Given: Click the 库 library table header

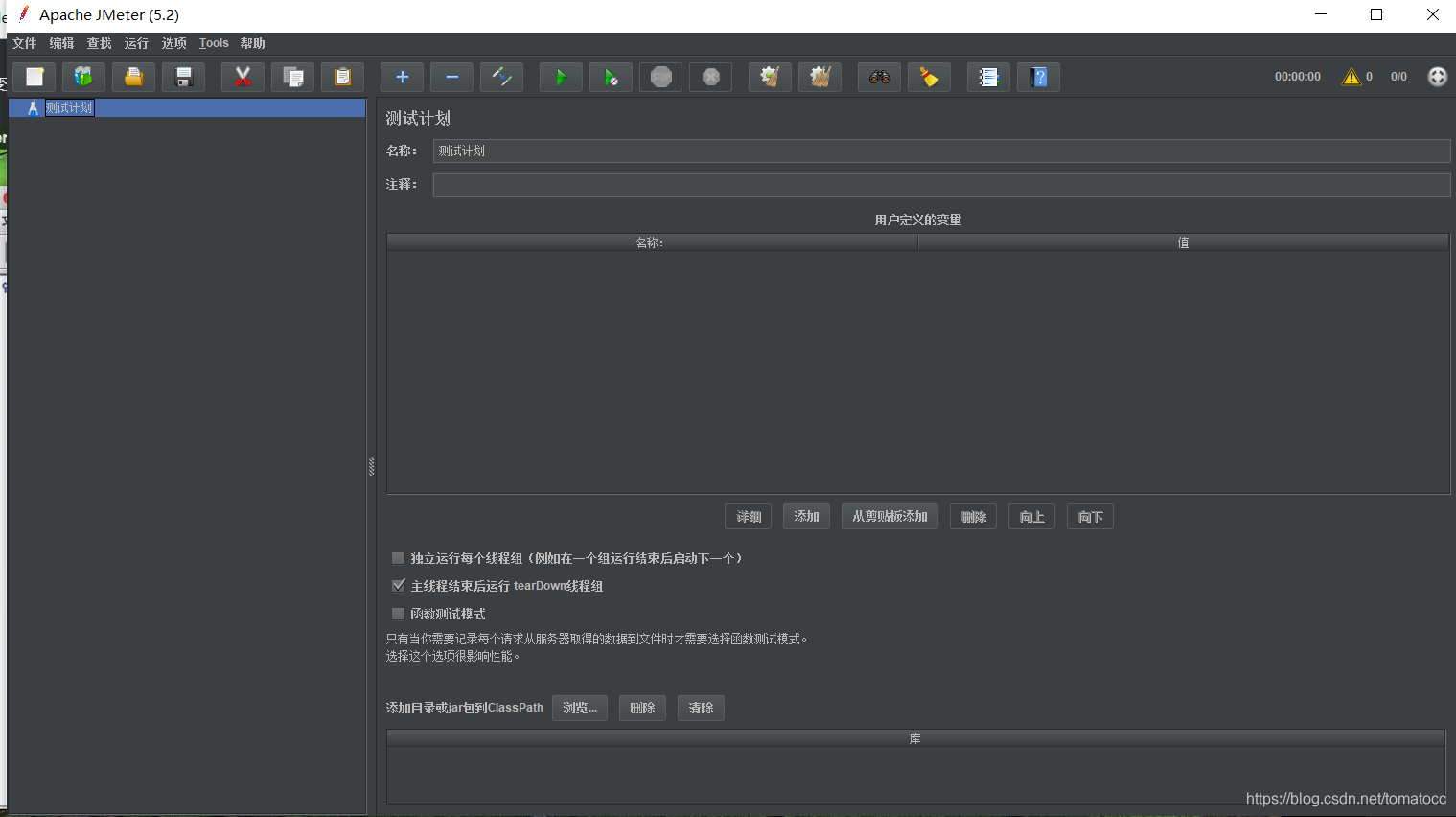Looking at the screenshot, I should pyautogui.click(x=915, y=738).
